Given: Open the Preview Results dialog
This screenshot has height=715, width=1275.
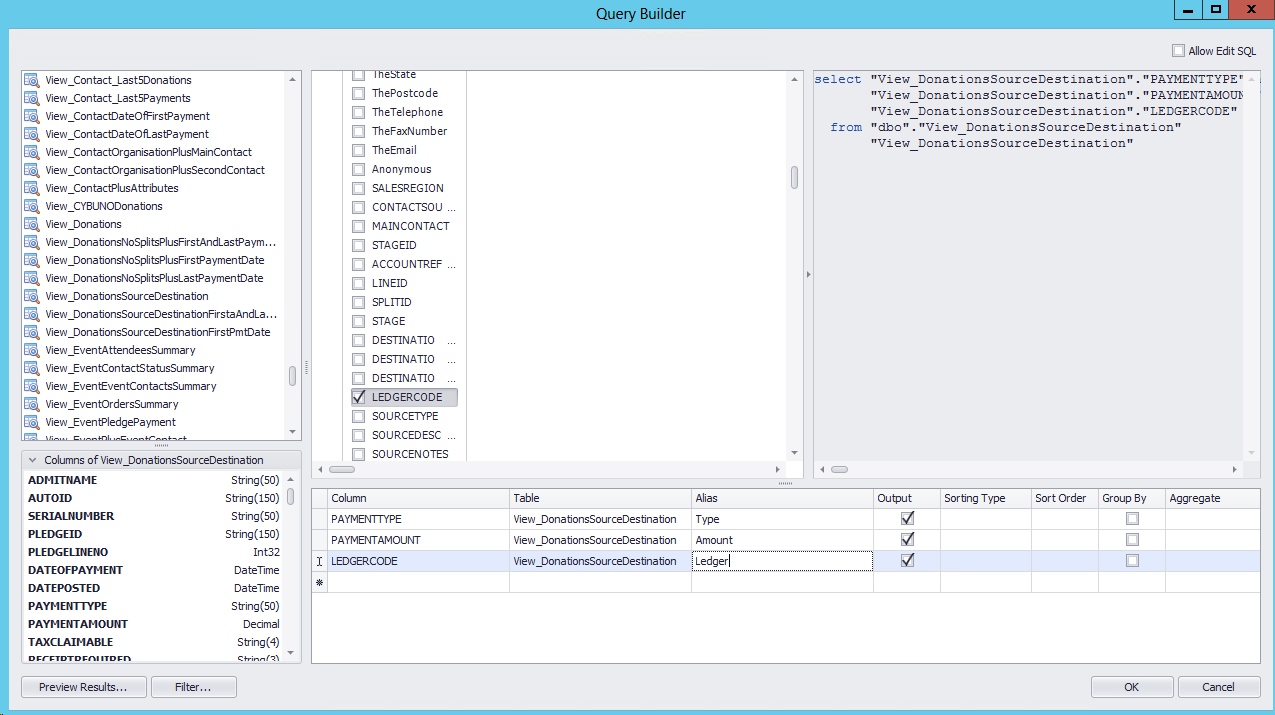Looking at the screenshot, I should click(x=84, y=687).
